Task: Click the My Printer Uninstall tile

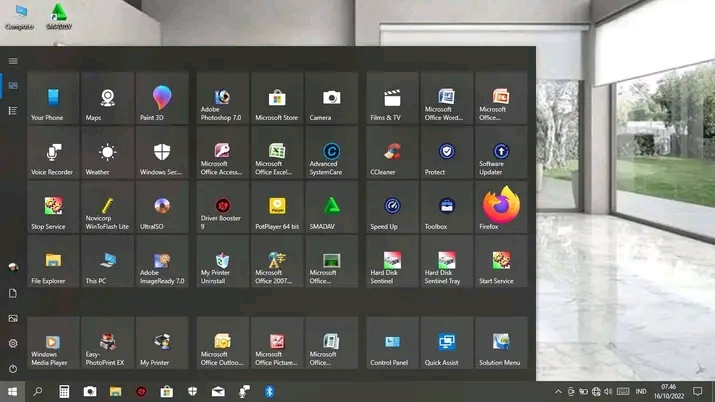Action: [x=223, y=261]
